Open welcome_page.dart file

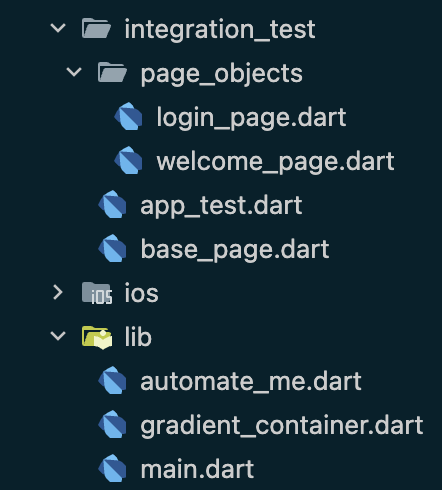[x=276, y=161]
